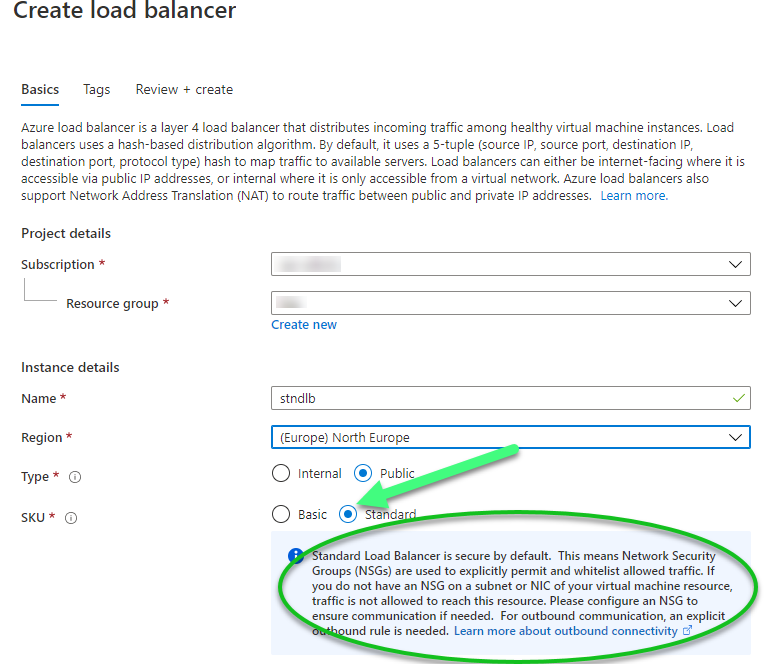This screenshot has height=664, width=778.
Task: Show the Type info tooltip icon
Action: coord(75,477)
